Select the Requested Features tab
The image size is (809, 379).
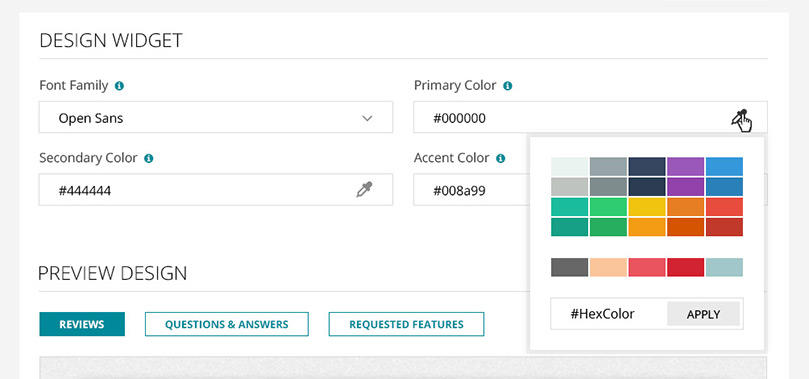pos(407,324)
